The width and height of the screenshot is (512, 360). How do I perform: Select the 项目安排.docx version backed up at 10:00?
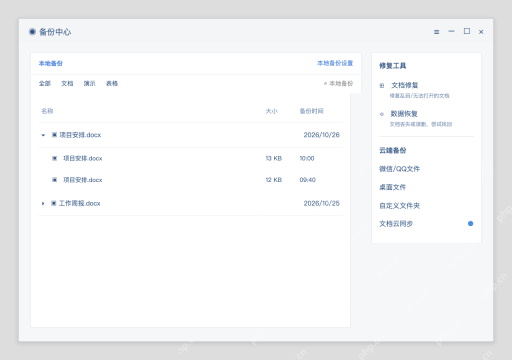click(83, 158)
